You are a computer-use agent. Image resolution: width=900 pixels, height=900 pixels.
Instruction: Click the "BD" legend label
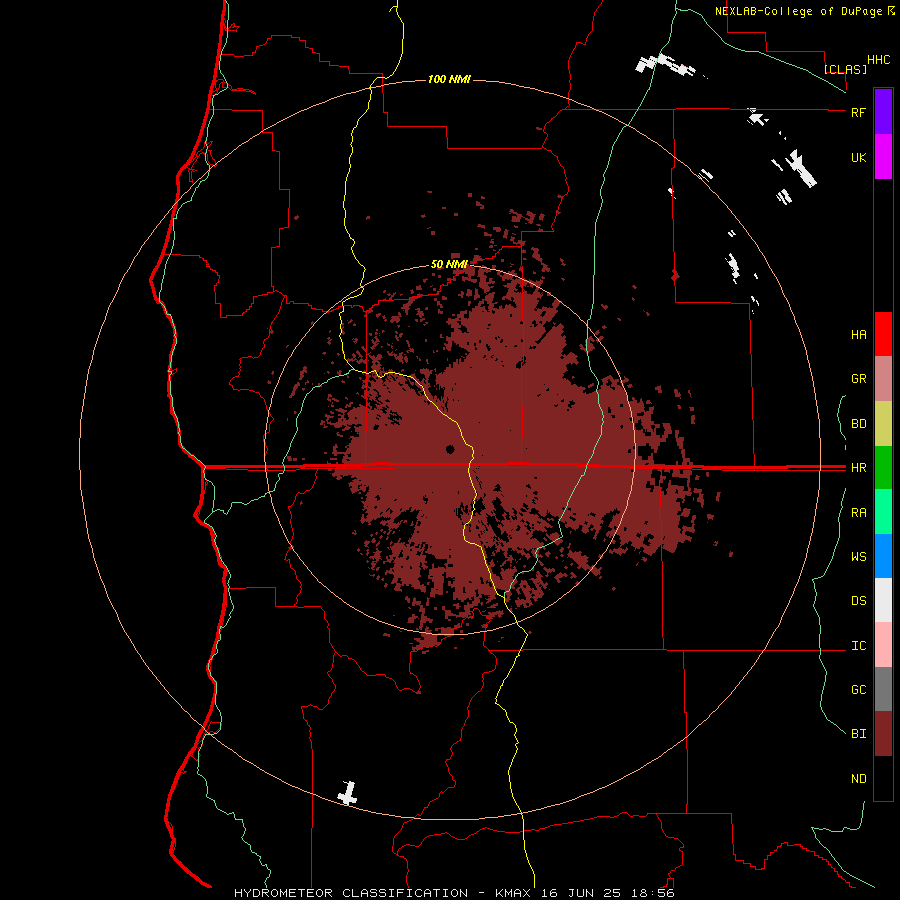pos(858,424)
